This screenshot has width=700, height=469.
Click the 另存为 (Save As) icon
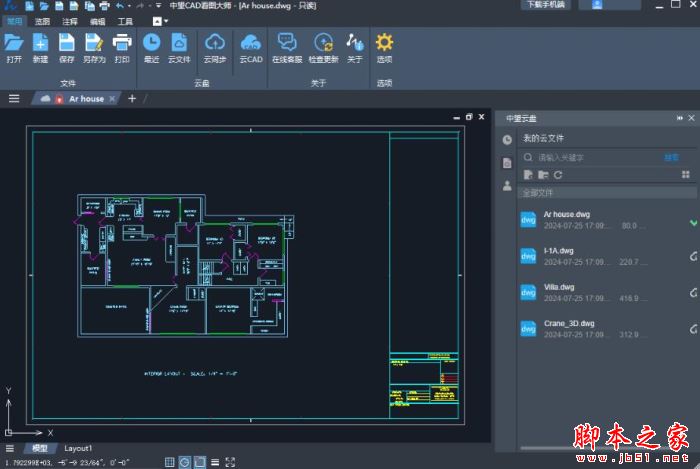tap(94, 43)
